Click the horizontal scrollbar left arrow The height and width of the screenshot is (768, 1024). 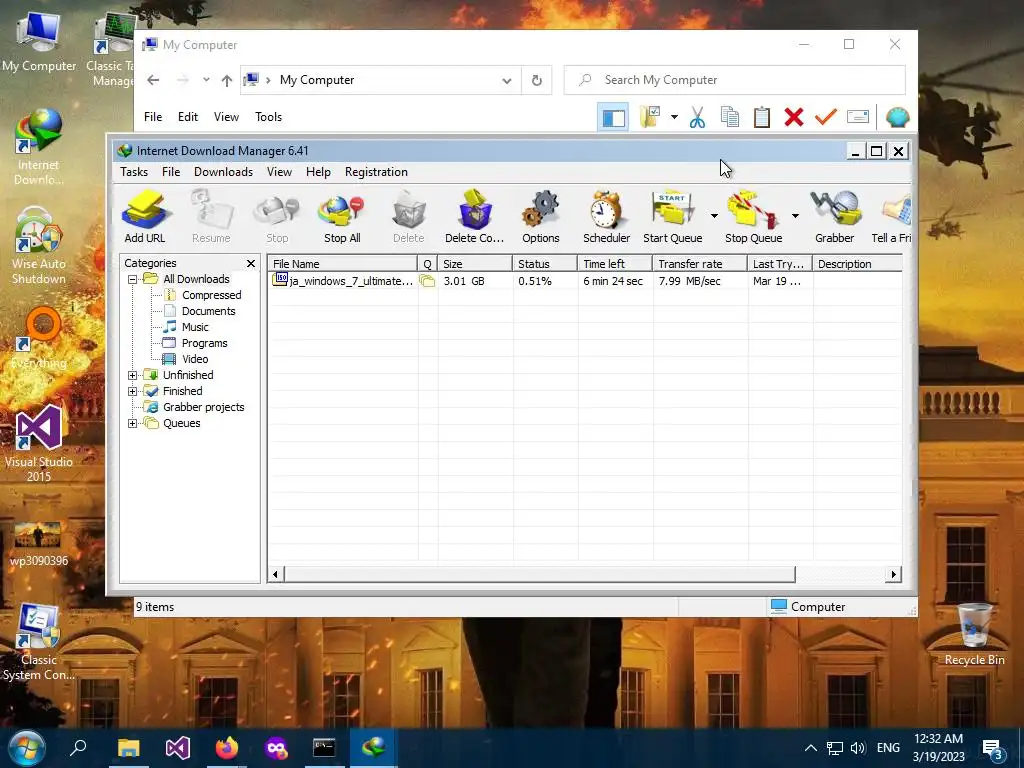(x=275, y=575)
